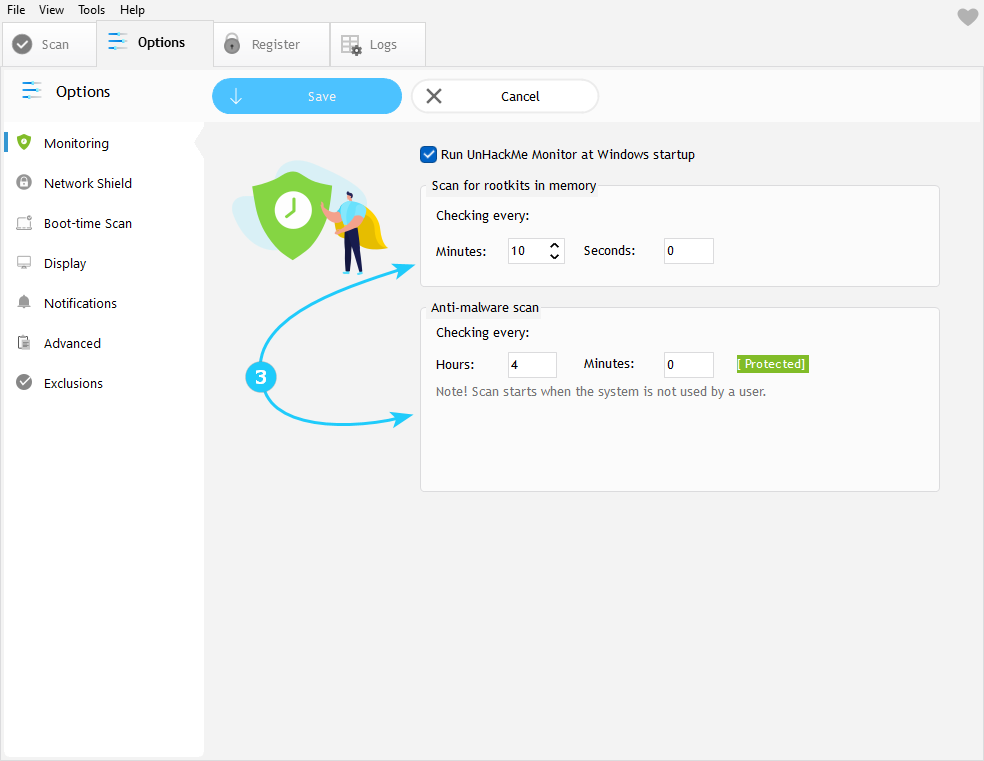Click the Notifications bell icon
984x761 pixels.
(x=24, y=303)
